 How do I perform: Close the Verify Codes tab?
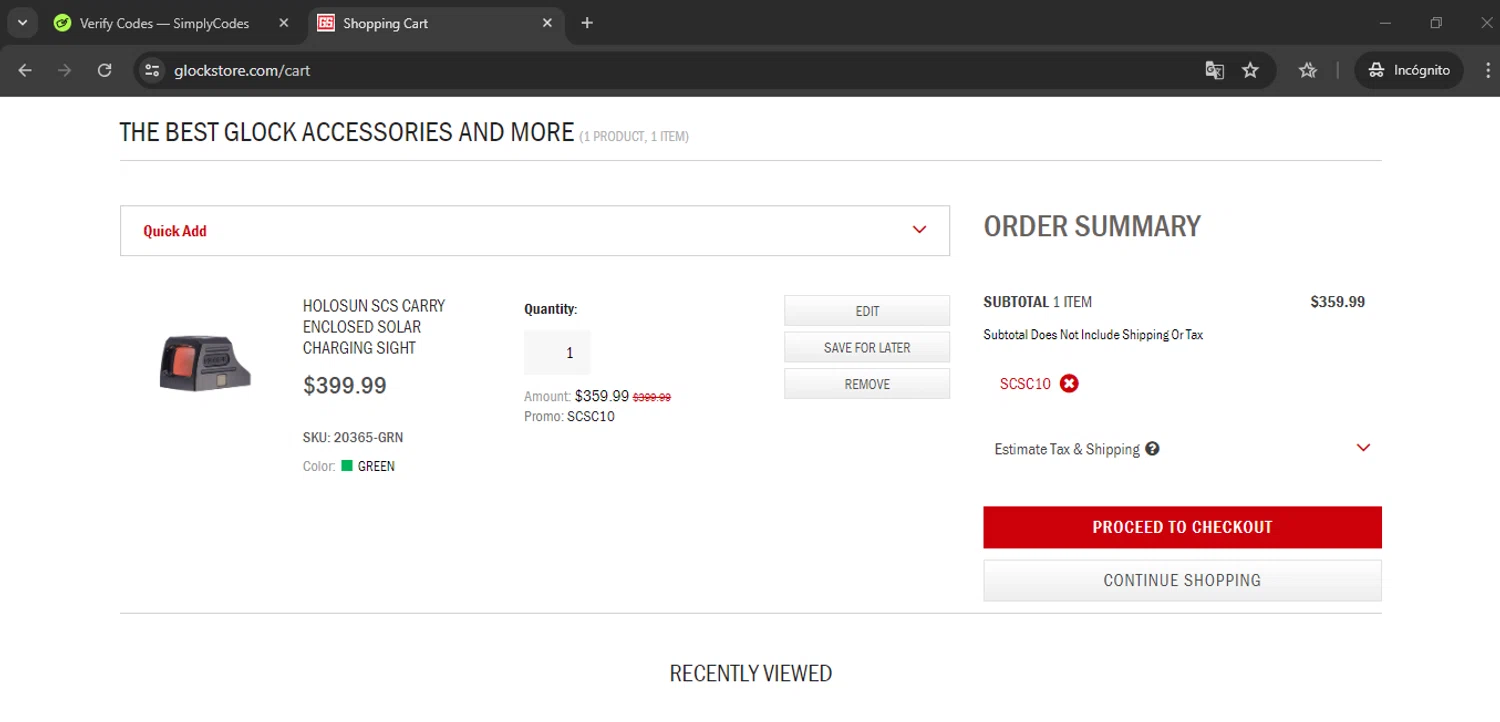[284, 23]
